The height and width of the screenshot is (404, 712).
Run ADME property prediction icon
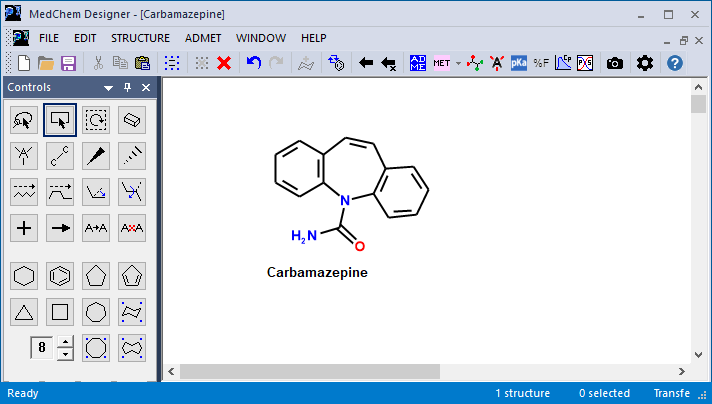418,63
